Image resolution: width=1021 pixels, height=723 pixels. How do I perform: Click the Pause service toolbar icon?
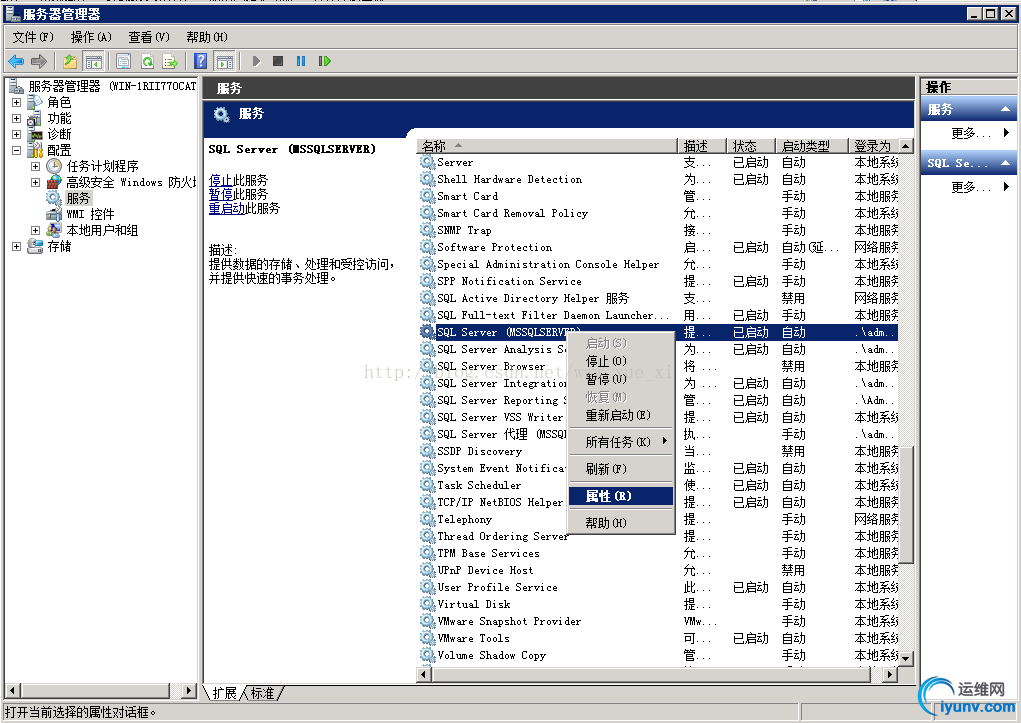click(x=301, y=61)
